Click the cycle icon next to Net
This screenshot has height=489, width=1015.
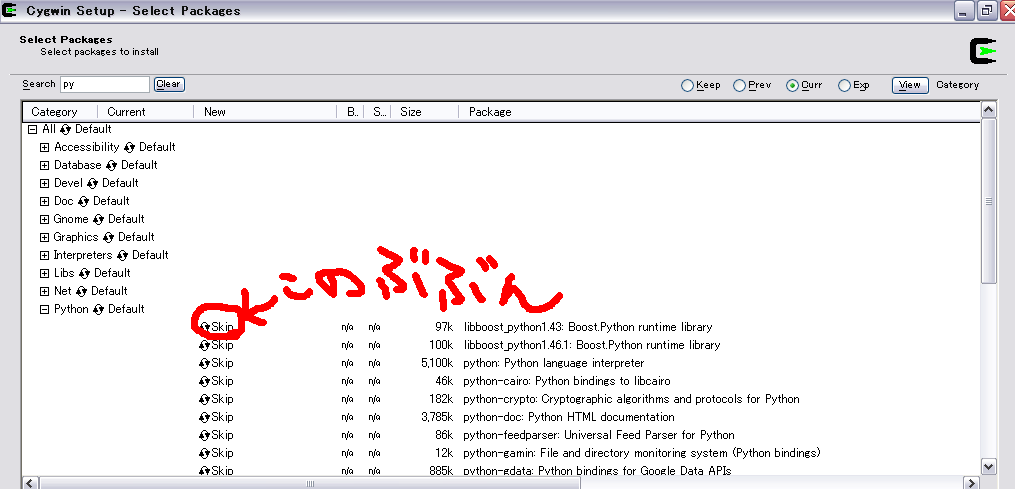click(x=82, y=291)
